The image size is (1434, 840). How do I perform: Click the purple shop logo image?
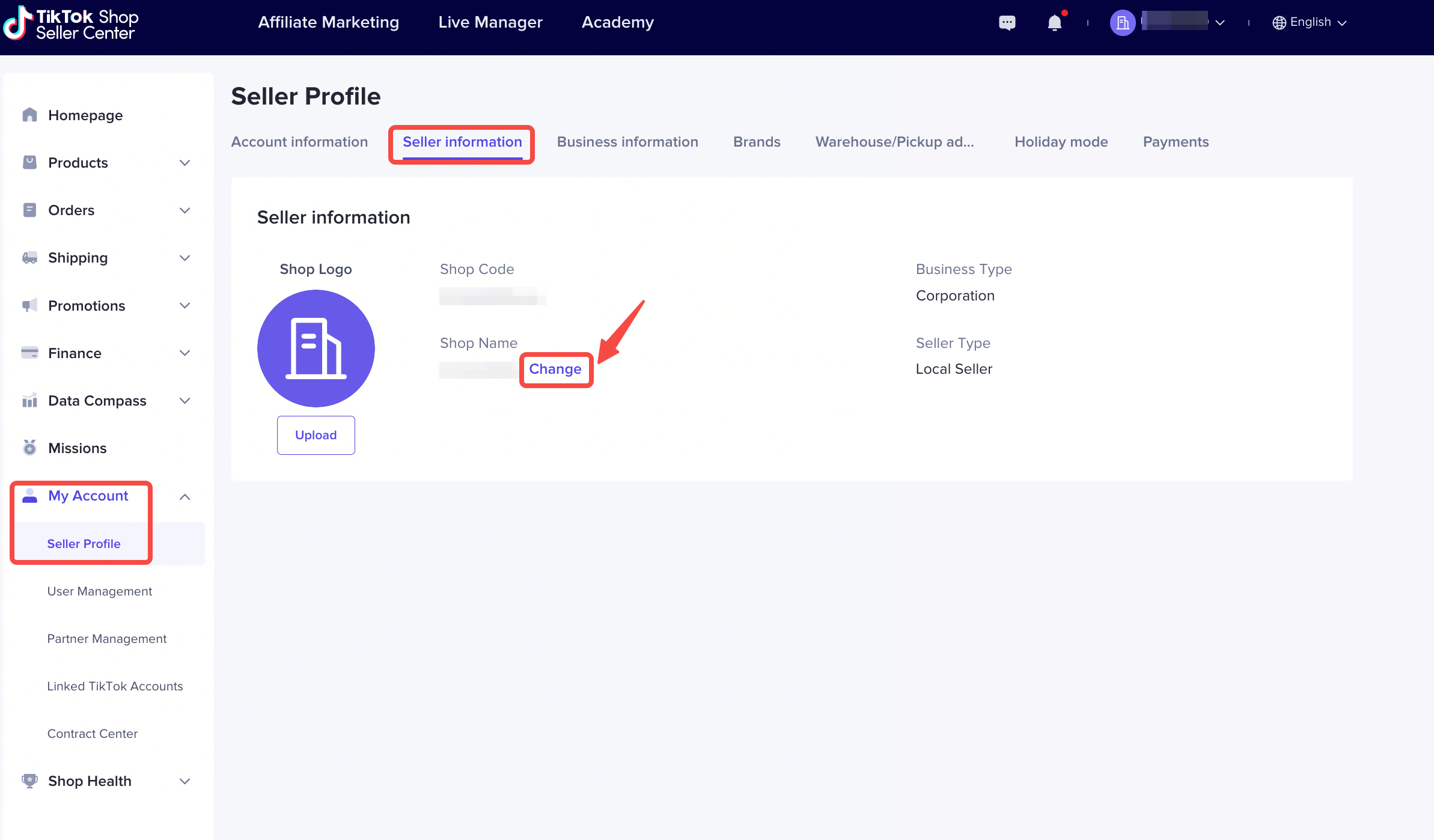pos(316,348)
